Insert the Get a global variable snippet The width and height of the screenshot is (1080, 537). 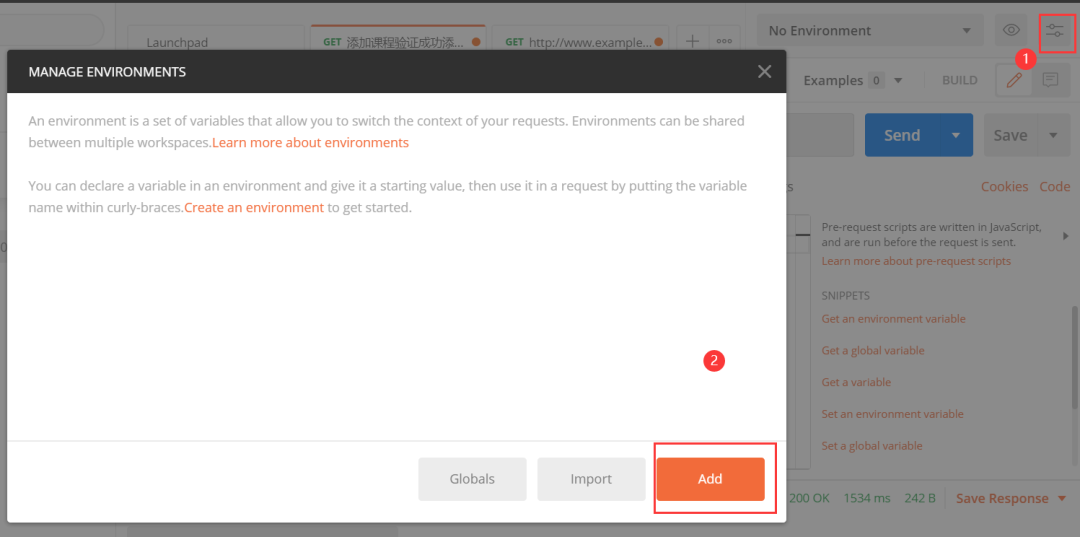tap(873, 350)
